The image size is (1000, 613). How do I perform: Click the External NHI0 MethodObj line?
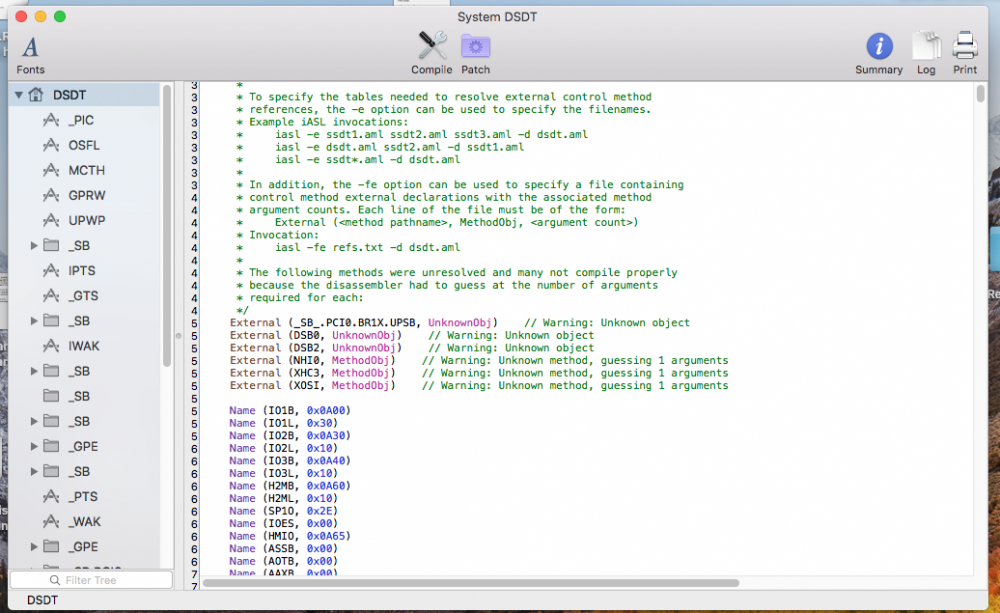pos(478,360)
